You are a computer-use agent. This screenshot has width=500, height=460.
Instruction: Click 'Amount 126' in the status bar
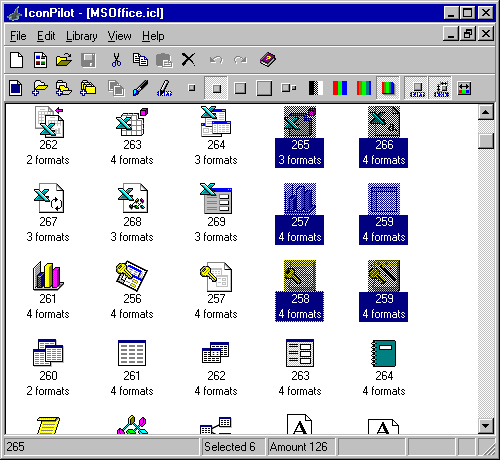(x=298, y=447)
